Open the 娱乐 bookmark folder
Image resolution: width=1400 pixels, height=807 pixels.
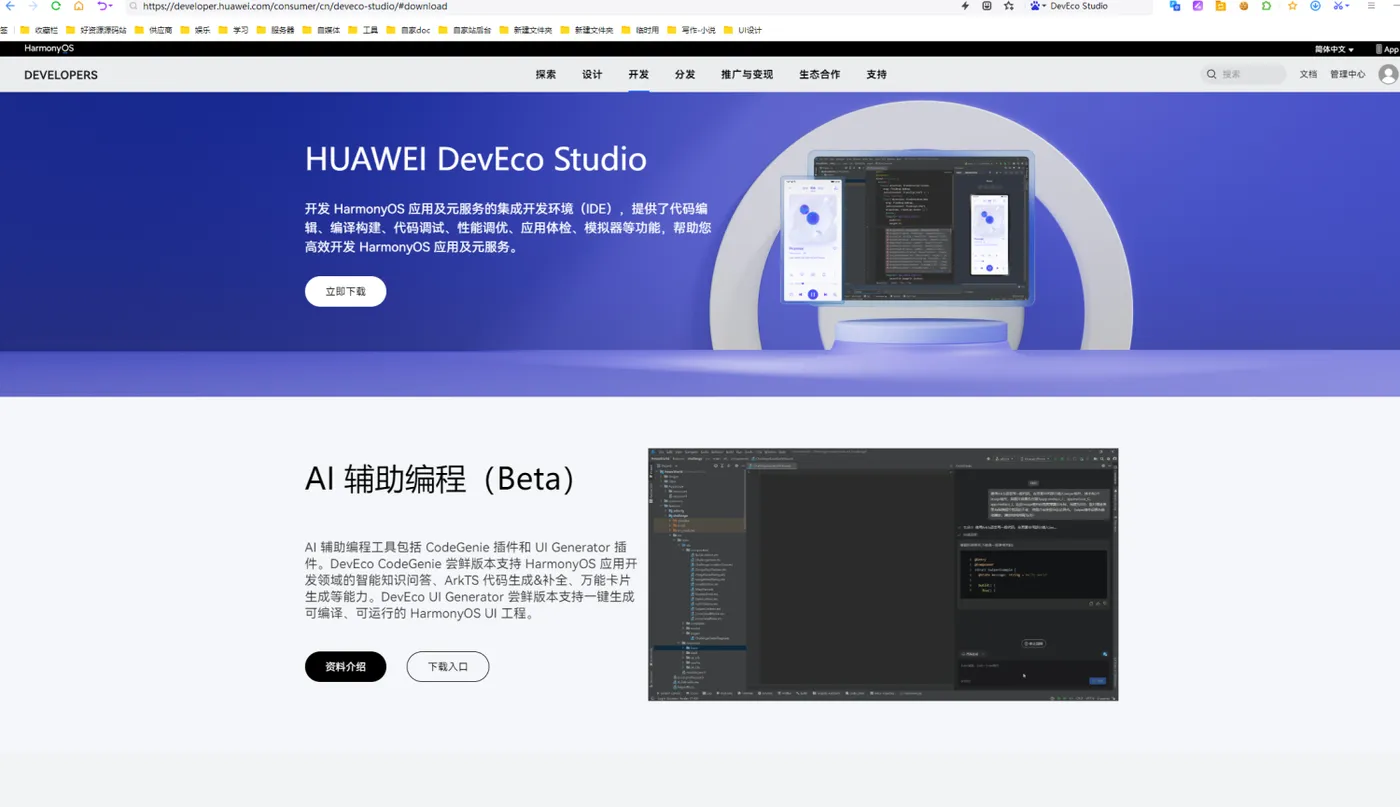click(x=195, y=30)
